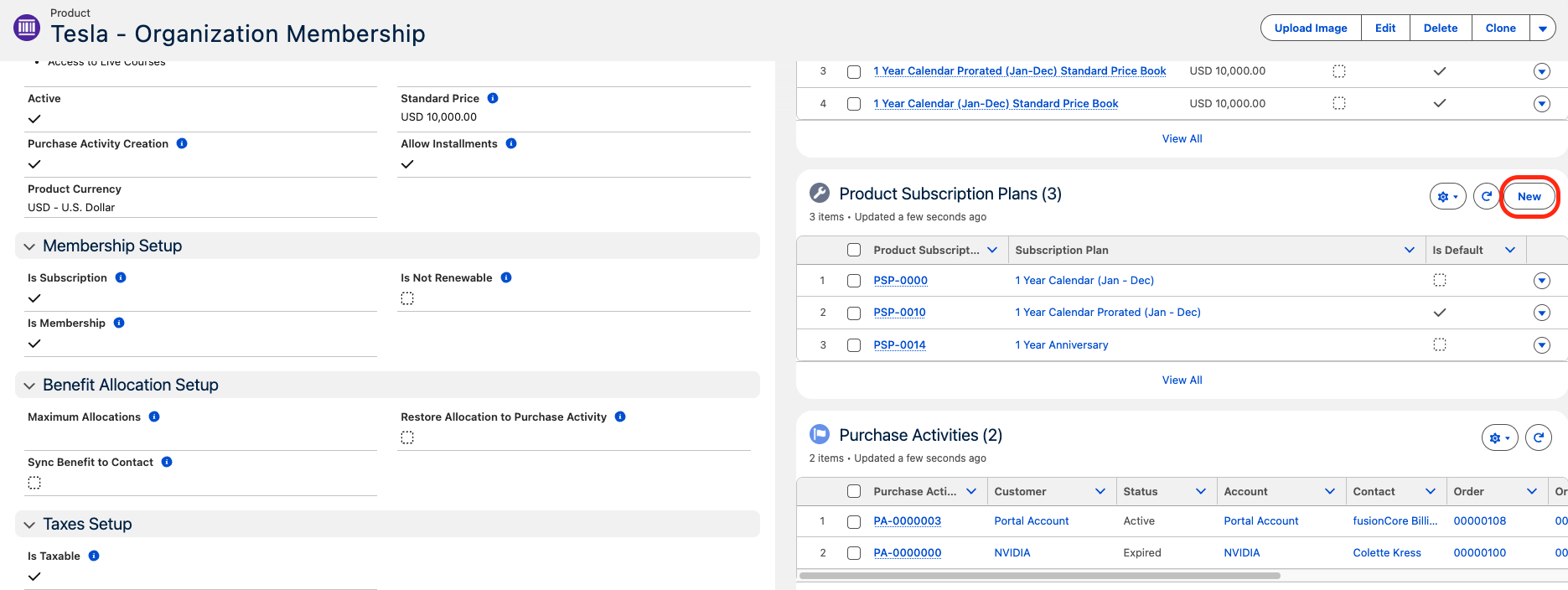Show info tooltip for Standard Price
Screen dimensions: 1568x590
point(493,98)
